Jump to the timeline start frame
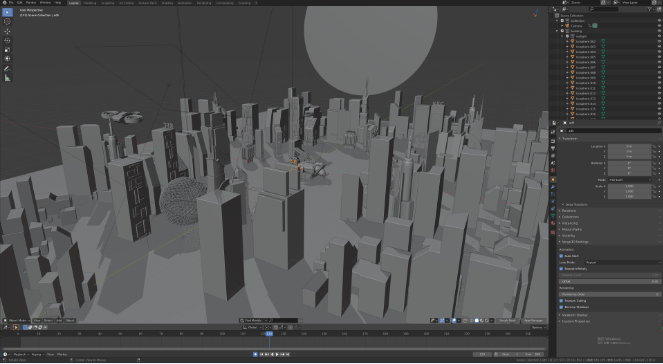663x364 pixels. pyautogui.click(x=261, y=354)
